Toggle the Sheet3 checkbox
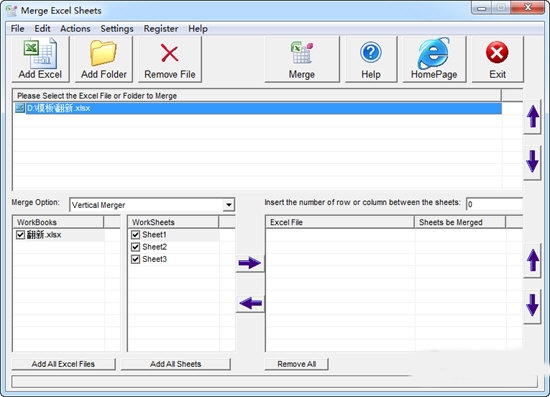The height and width of the screenshot is (397, 550). (135, 259)
